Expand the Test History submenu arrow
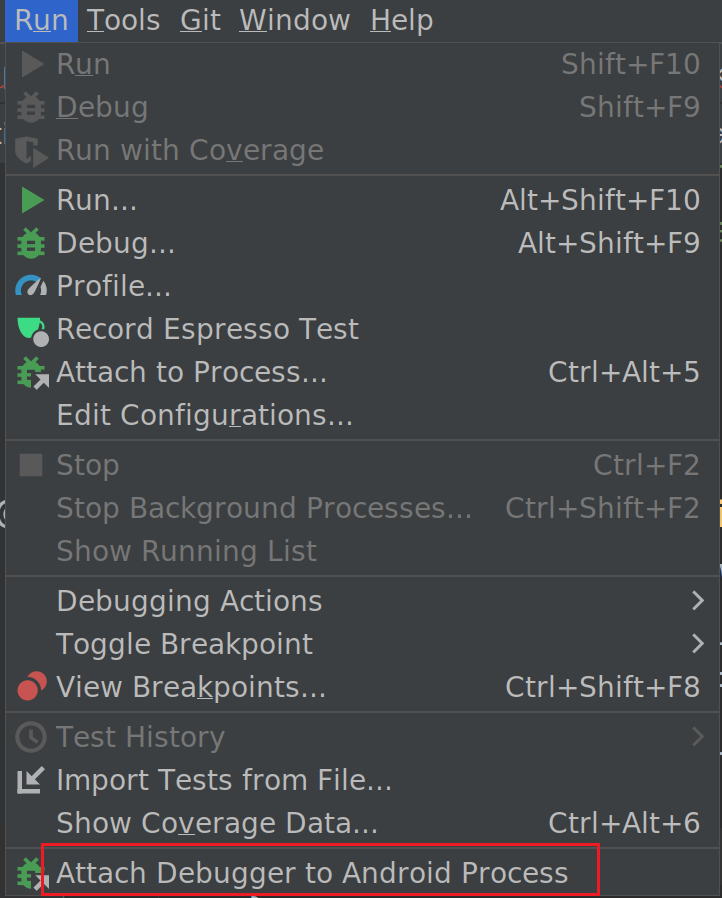722x898 pixels. [x=698, y=737]
